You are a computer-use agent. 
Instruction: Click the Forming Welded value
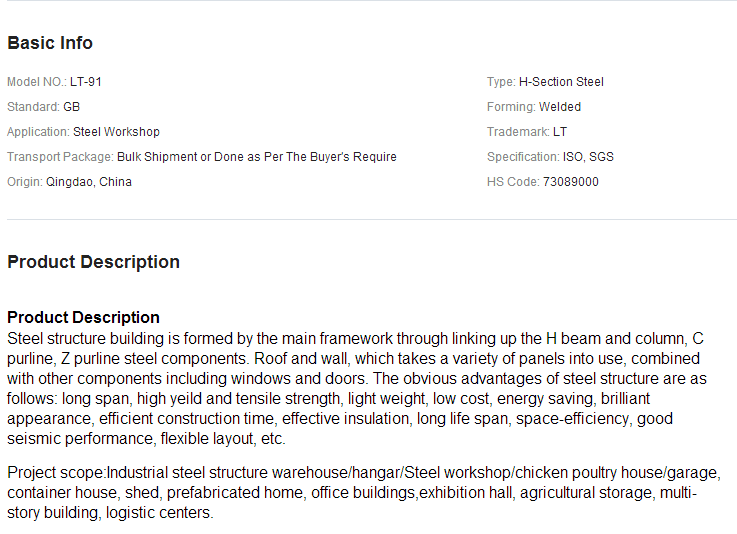tap(560, 107)
